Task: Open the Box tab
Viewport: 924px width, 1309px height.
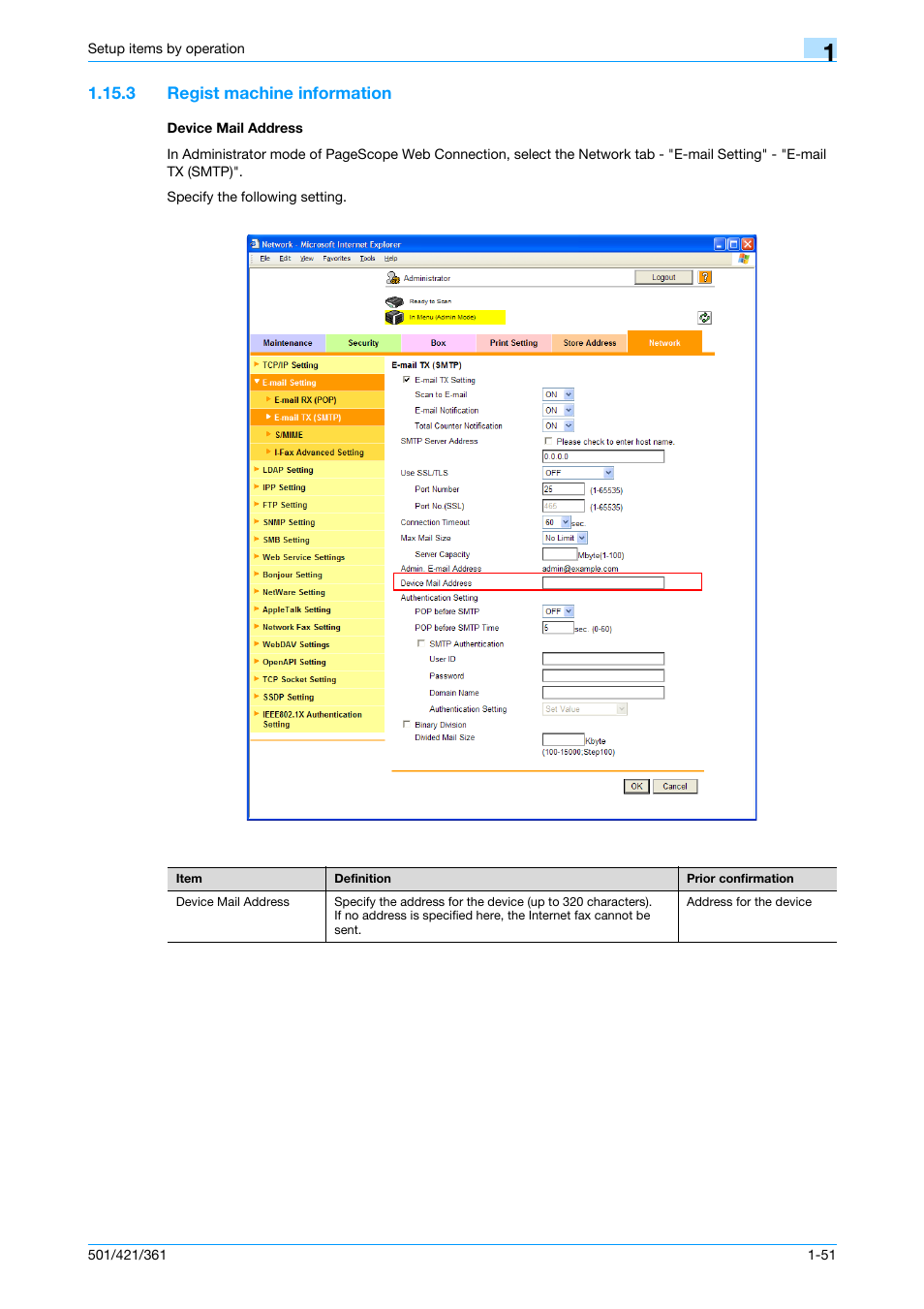Action: tap(438, 343)
